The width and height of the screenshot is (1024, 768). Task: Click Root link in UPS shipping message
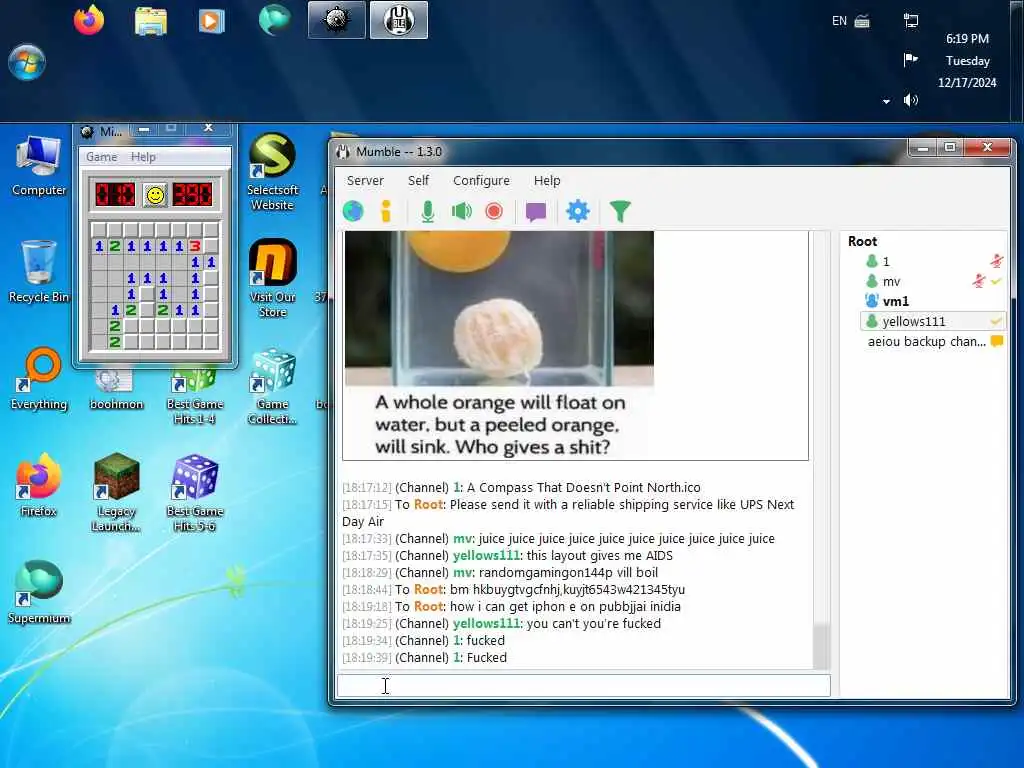(x=428, y=505)
